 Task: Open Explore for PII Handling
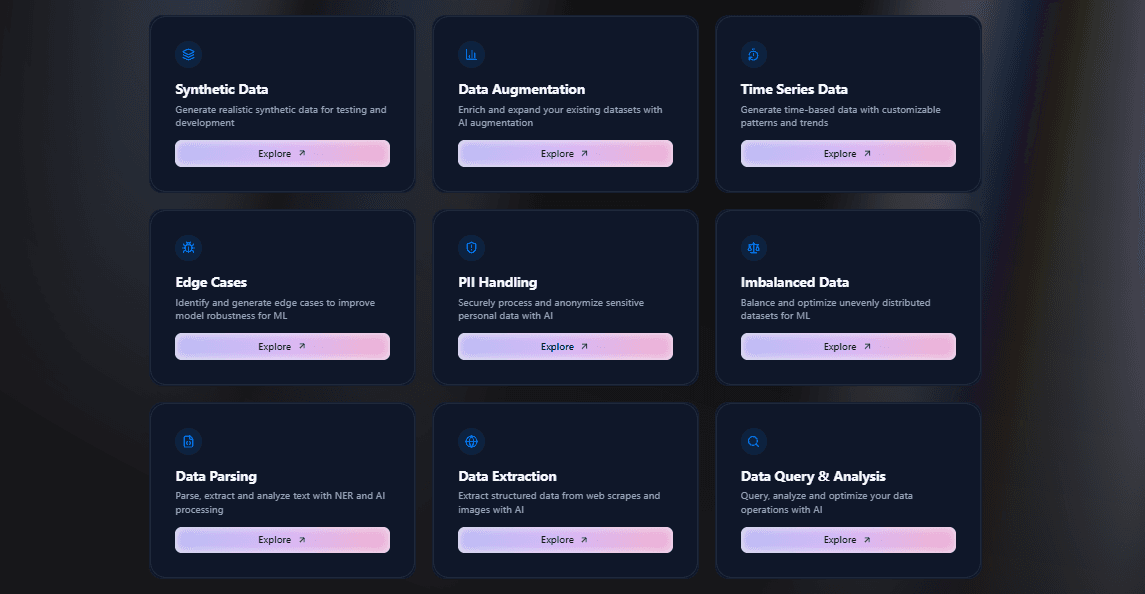click(x=565, y=347)
